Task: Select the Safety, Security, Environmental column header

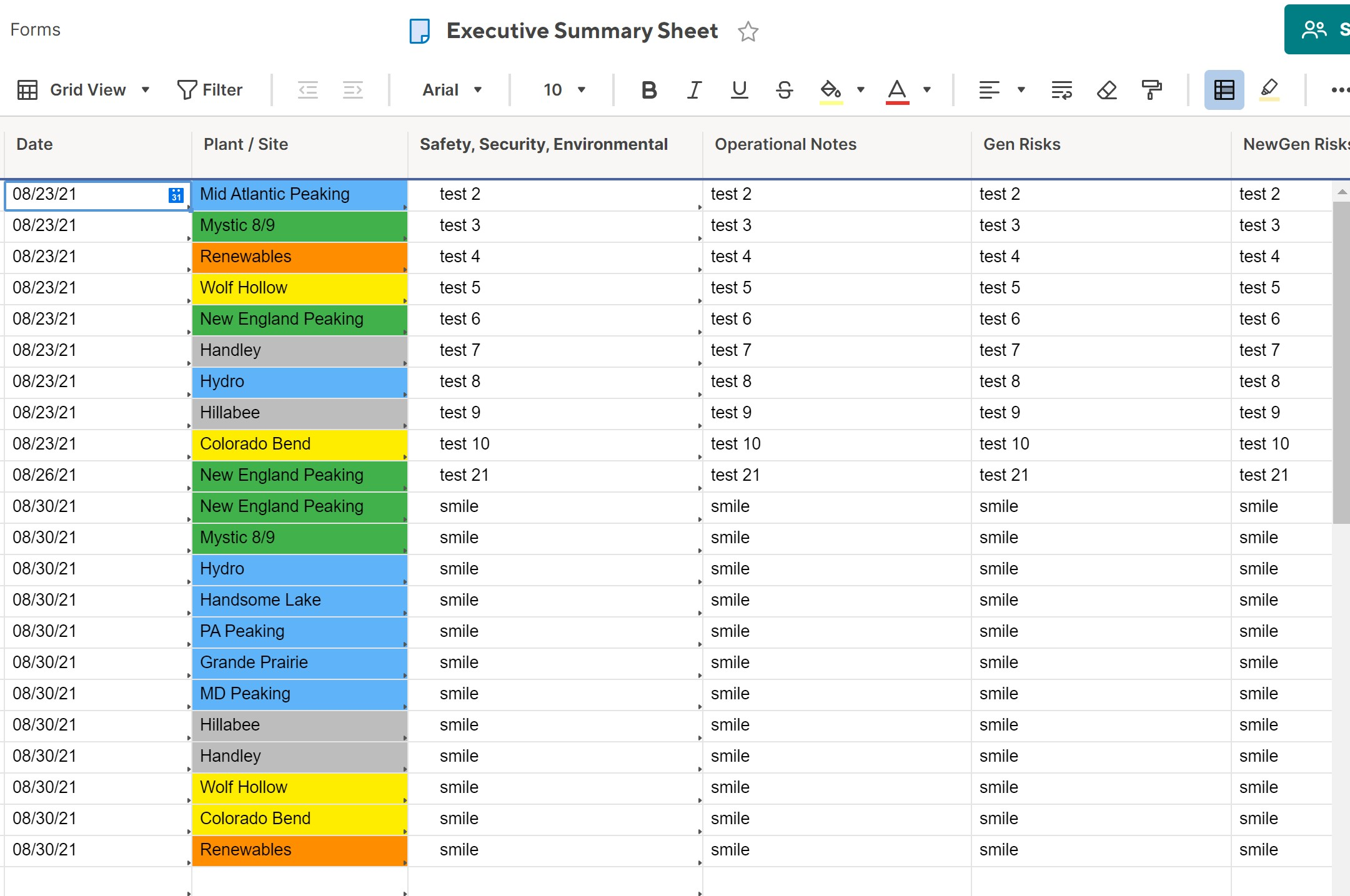Action: pos(555,145)
